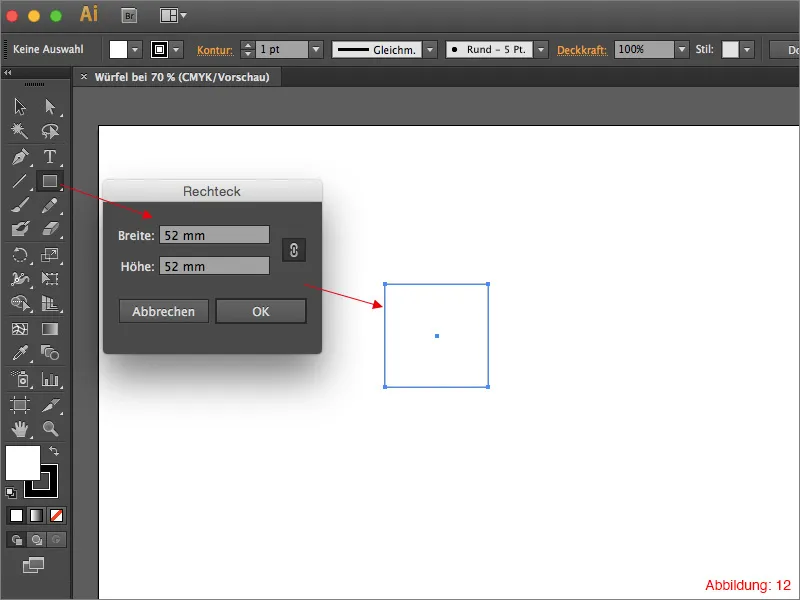Confirm Rechteck dialog with OK

point(261,311)
